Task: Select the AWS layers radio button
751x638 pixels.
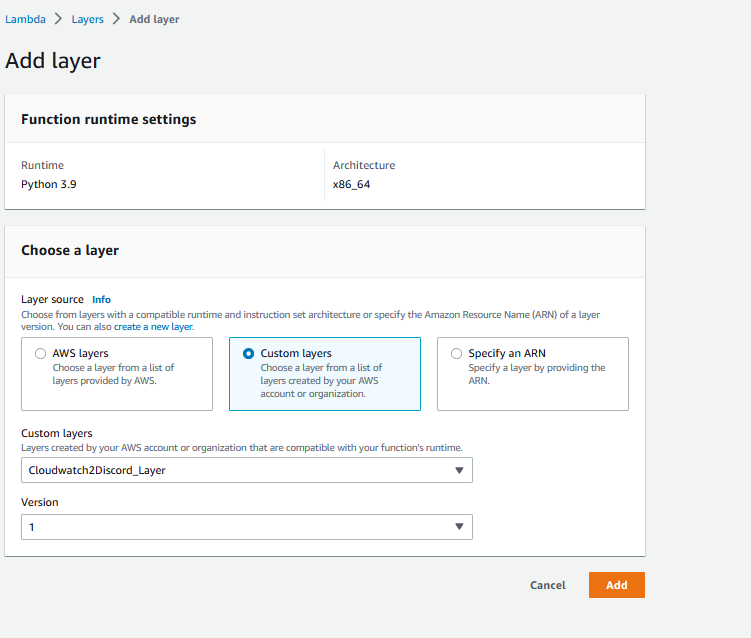Action: pyautogui.click(x=40, y=354)
